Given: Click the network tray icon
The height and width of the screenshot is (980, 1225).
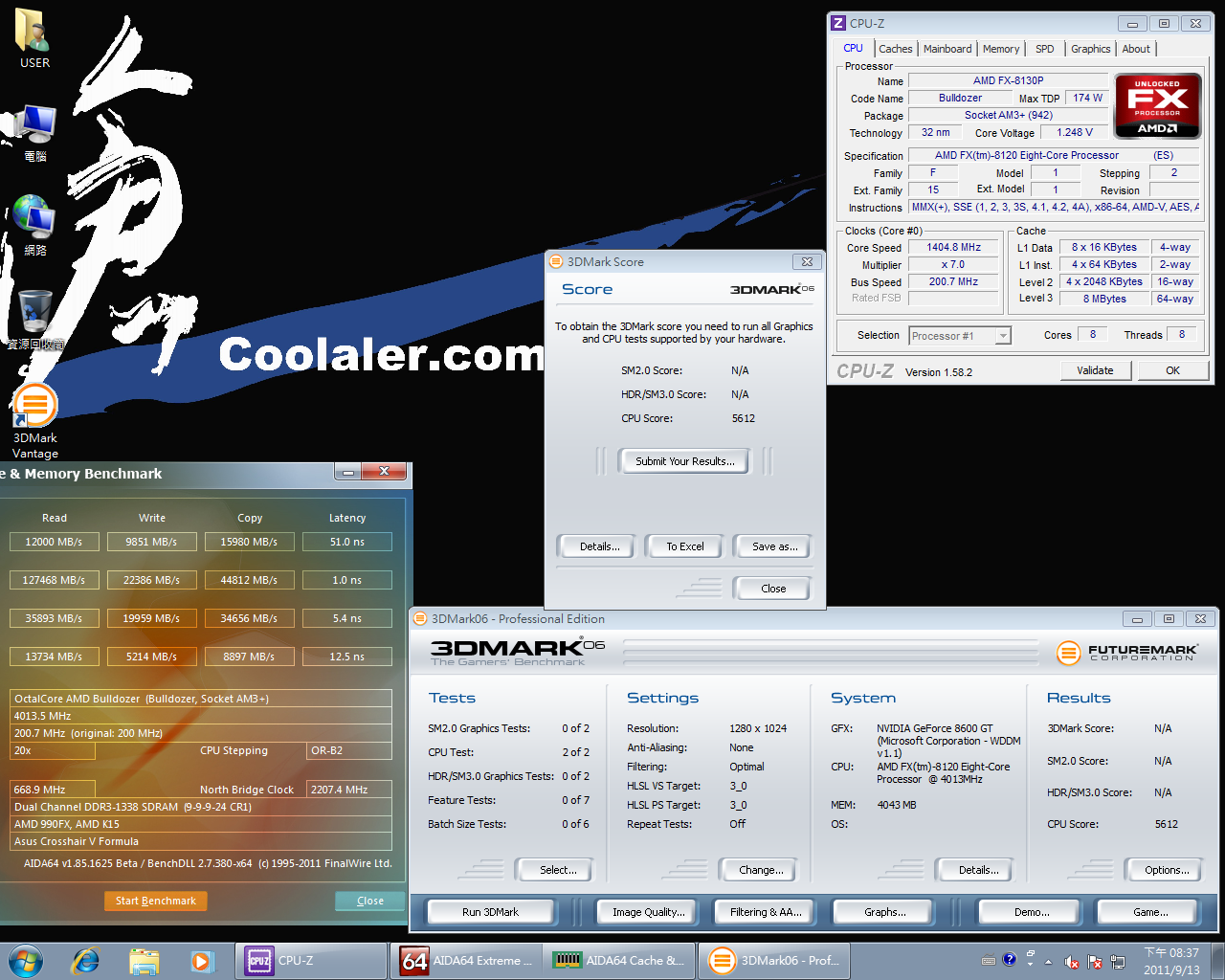Looking at the screenshot, I should tap(1117, 962).
